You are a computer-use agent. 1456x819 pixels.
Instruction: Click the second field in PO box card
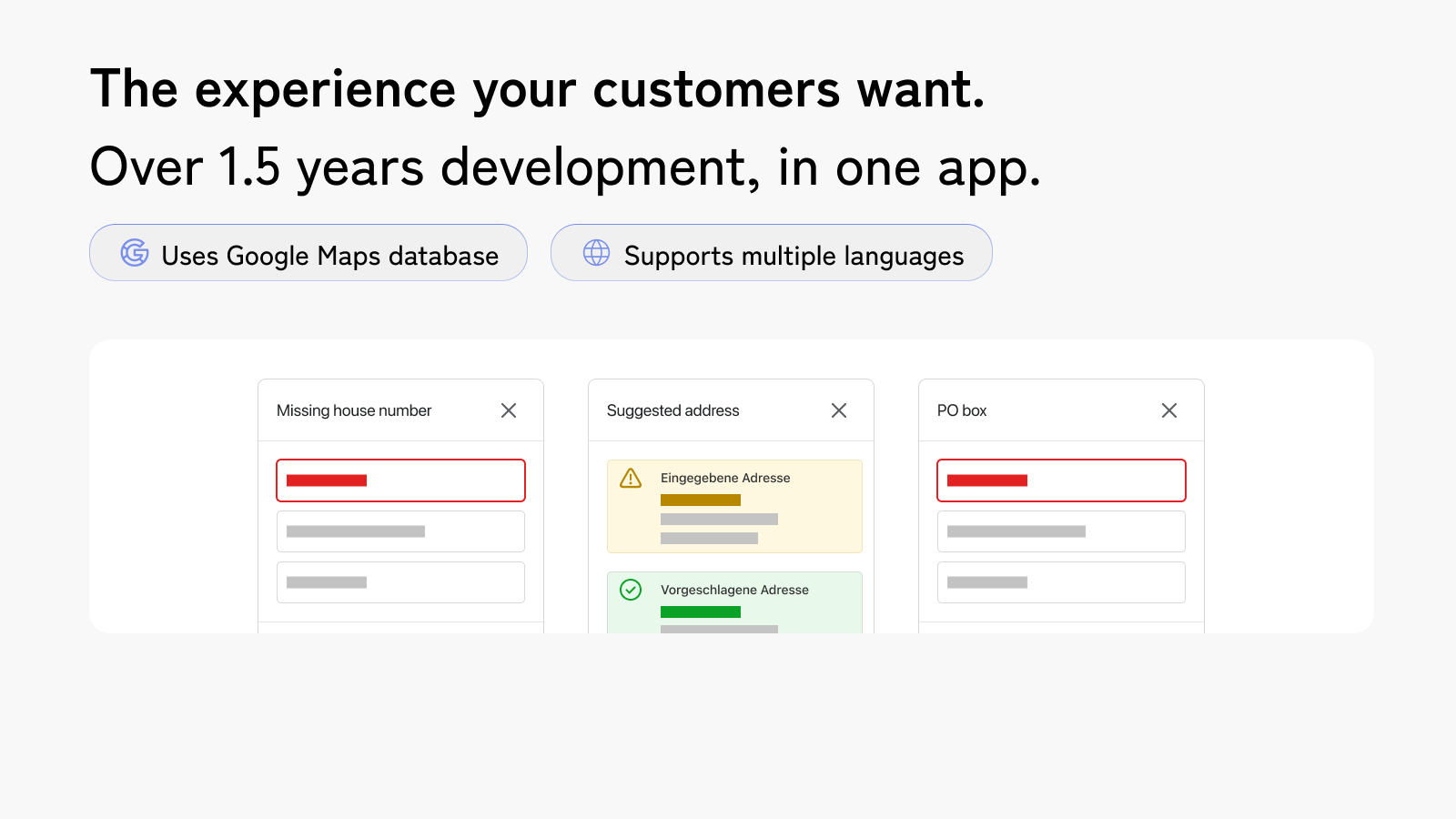tap(1061, 531)
